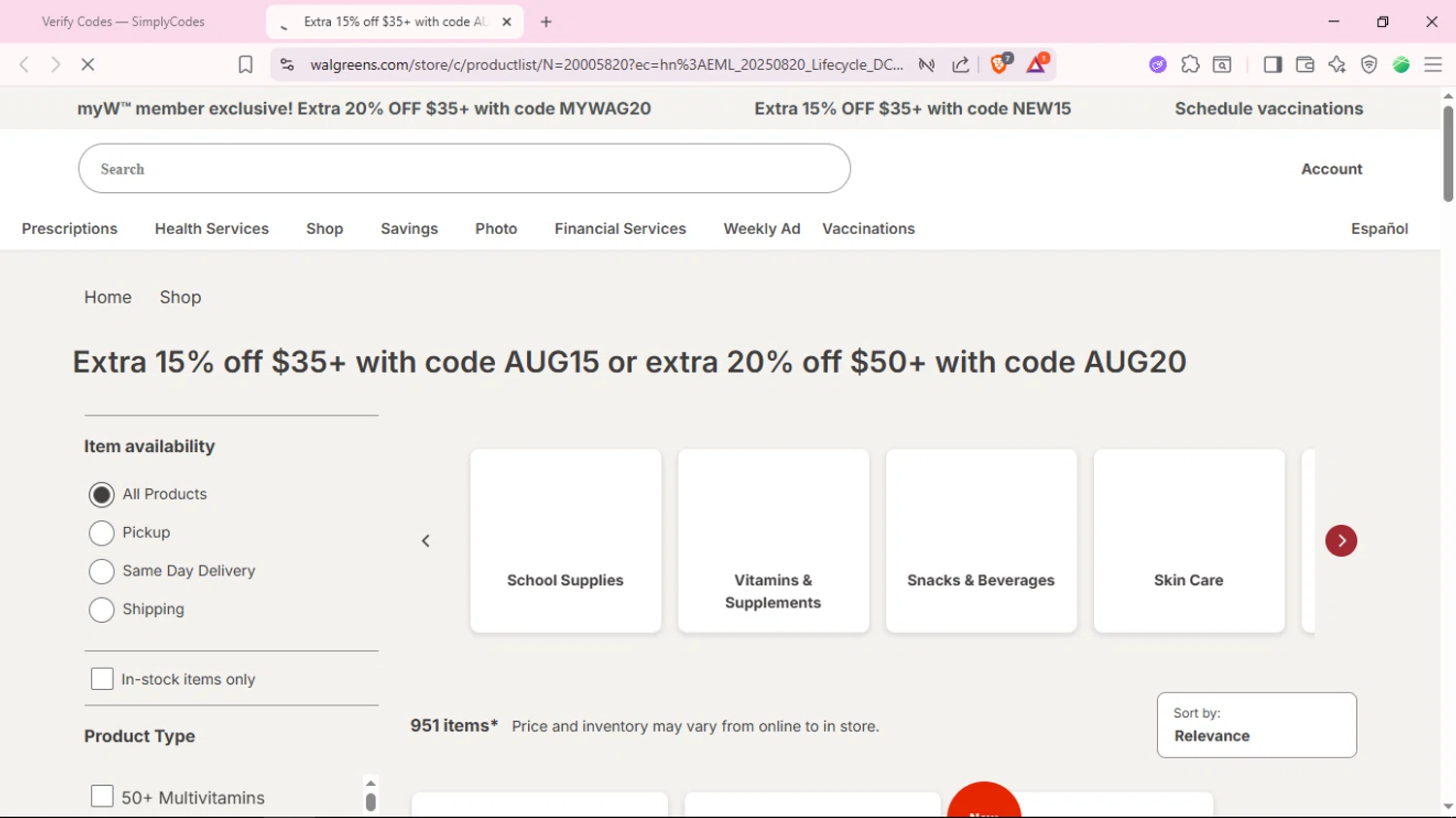Viewport: 1456px width, 818px height.
Task: Click Product Type list scroll-up arrow
Action: coord(371,783)
